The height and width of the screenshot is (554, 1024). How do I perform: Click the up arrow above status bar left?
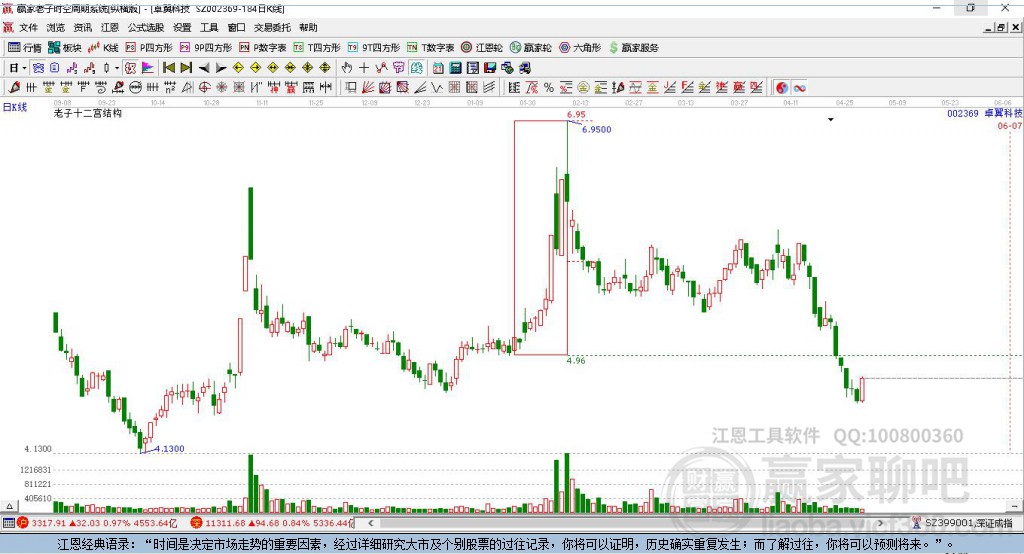(x=9, y=506)
